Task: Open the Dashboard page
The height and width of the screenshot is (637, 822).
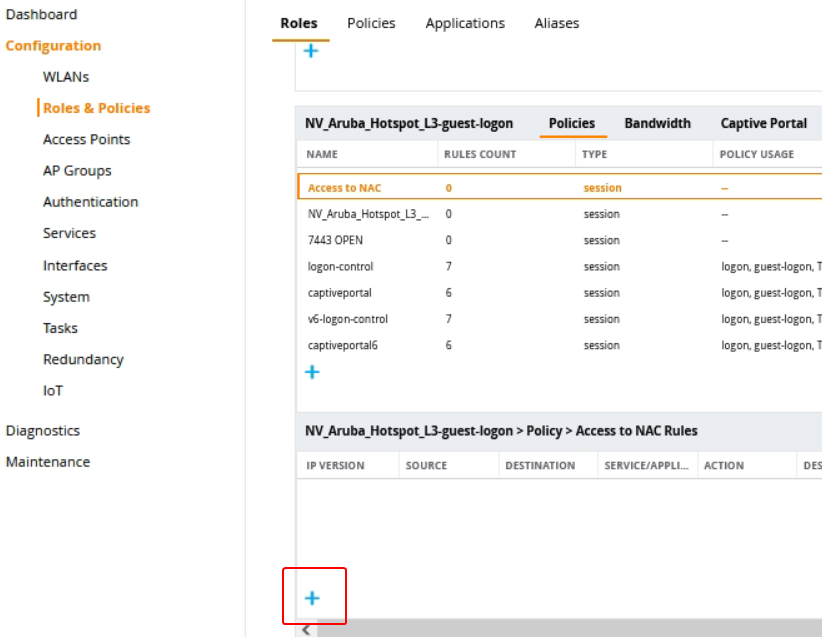Action: point(41,14)
